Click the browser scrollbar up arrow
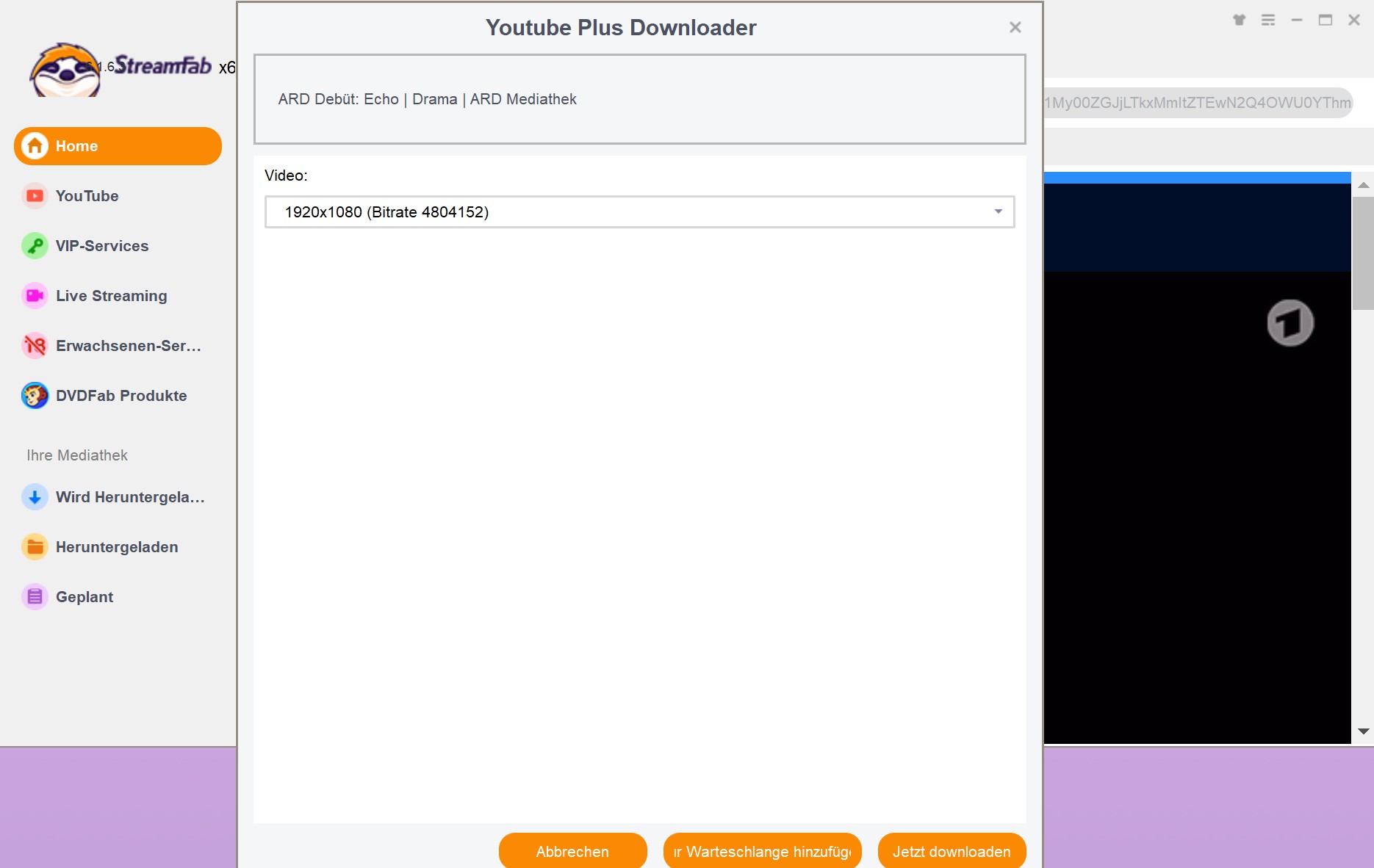Image resolution: width=1374 pixels, height=868 pixels. [x=1363, y=185]
